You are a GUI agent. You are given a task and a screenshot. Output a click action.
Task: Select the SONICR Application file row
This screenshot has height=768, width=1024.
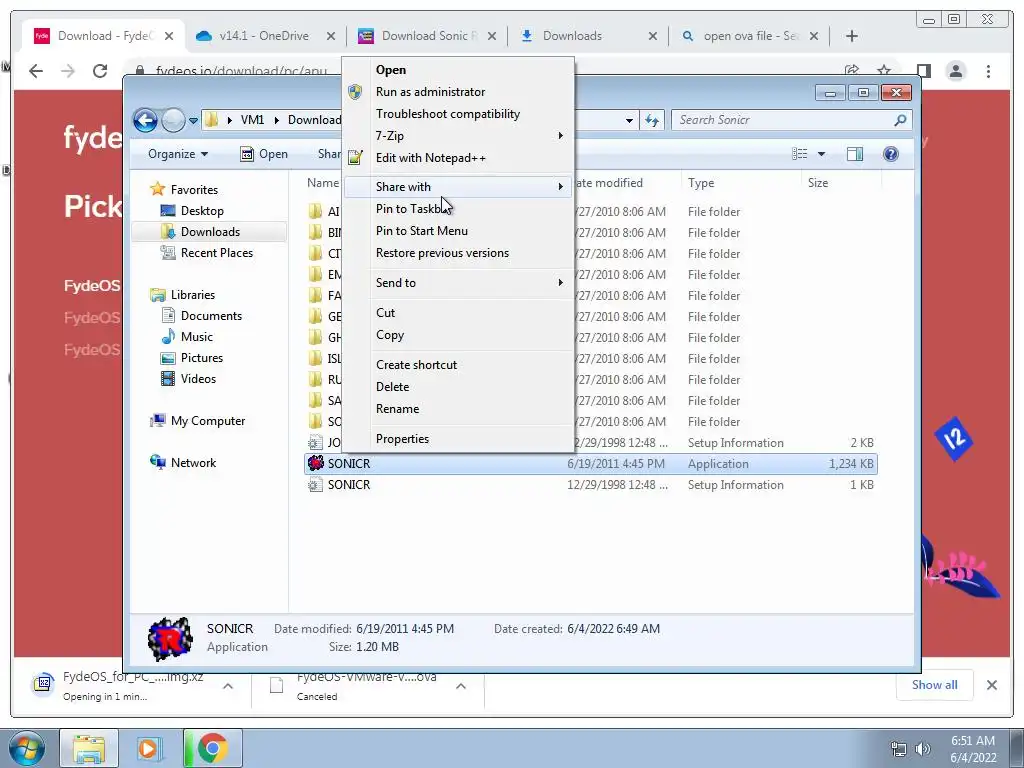591,464
